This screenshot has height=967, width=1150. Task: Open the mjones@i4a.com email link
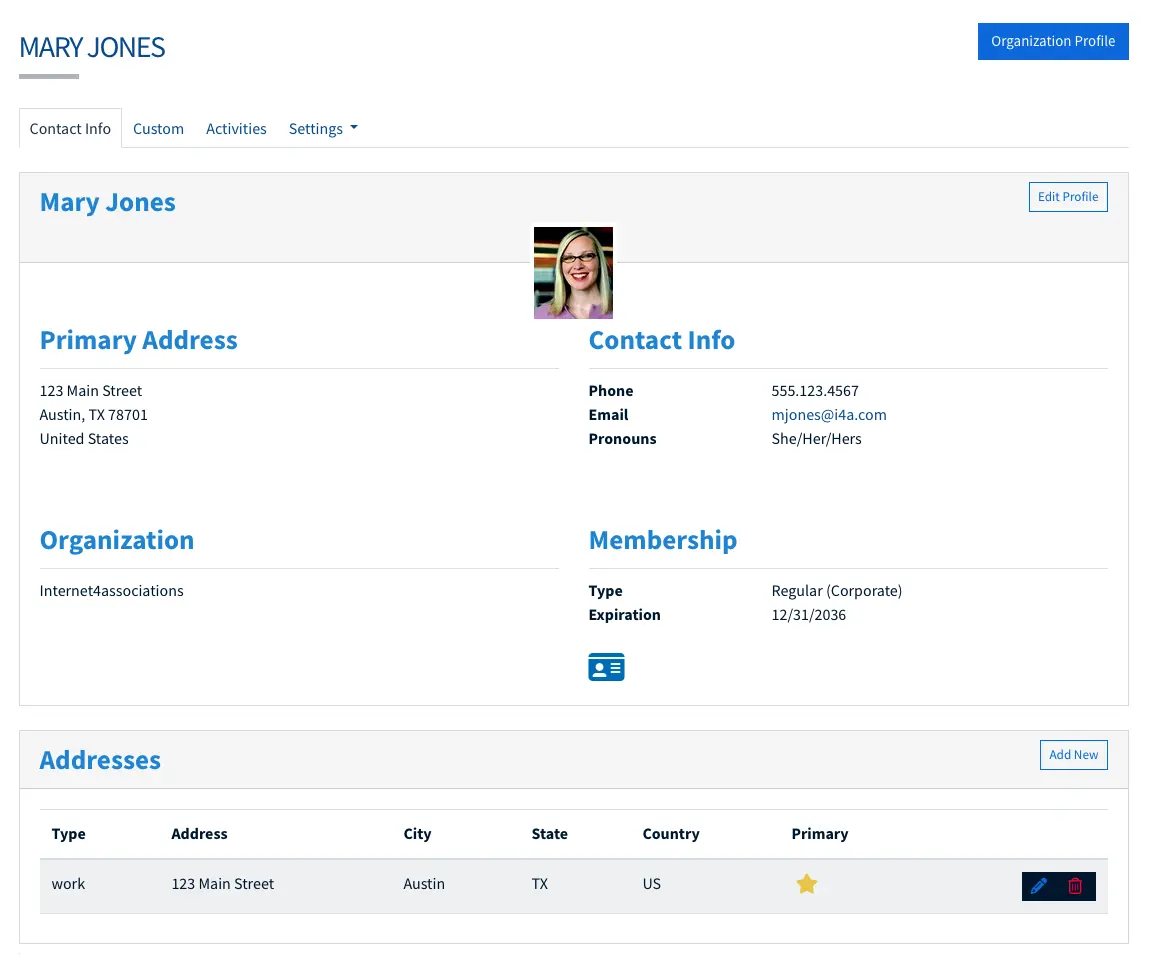[829, 414]
